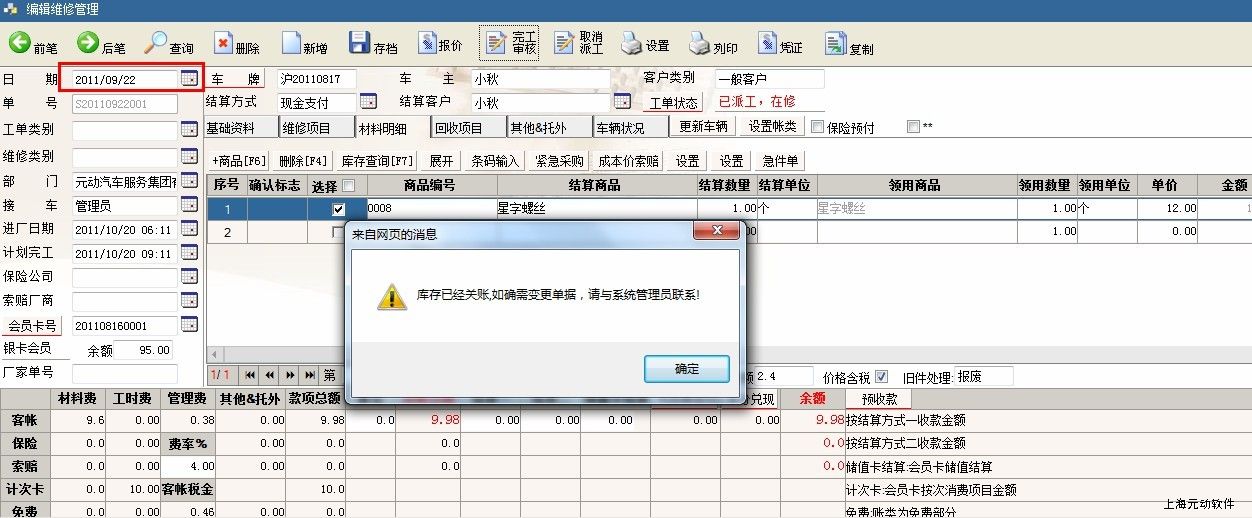Screen dimensions: 1252x518
Task: Open the 查询 search magnifier
Action: 156,43
